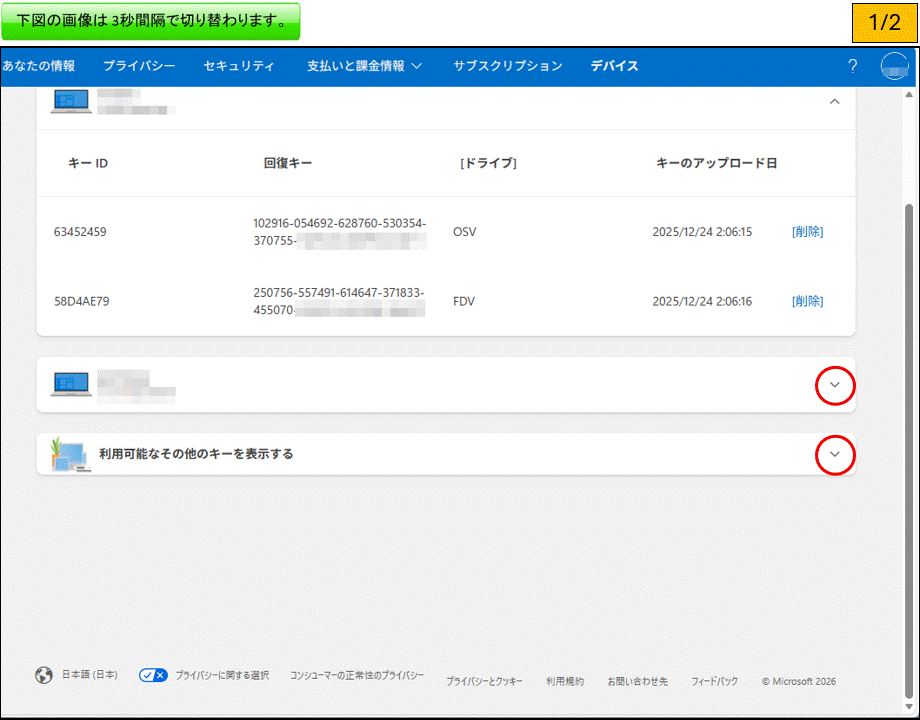Expand the second device panel chevron
Screen dimensions: 920x720
(834, 386)
